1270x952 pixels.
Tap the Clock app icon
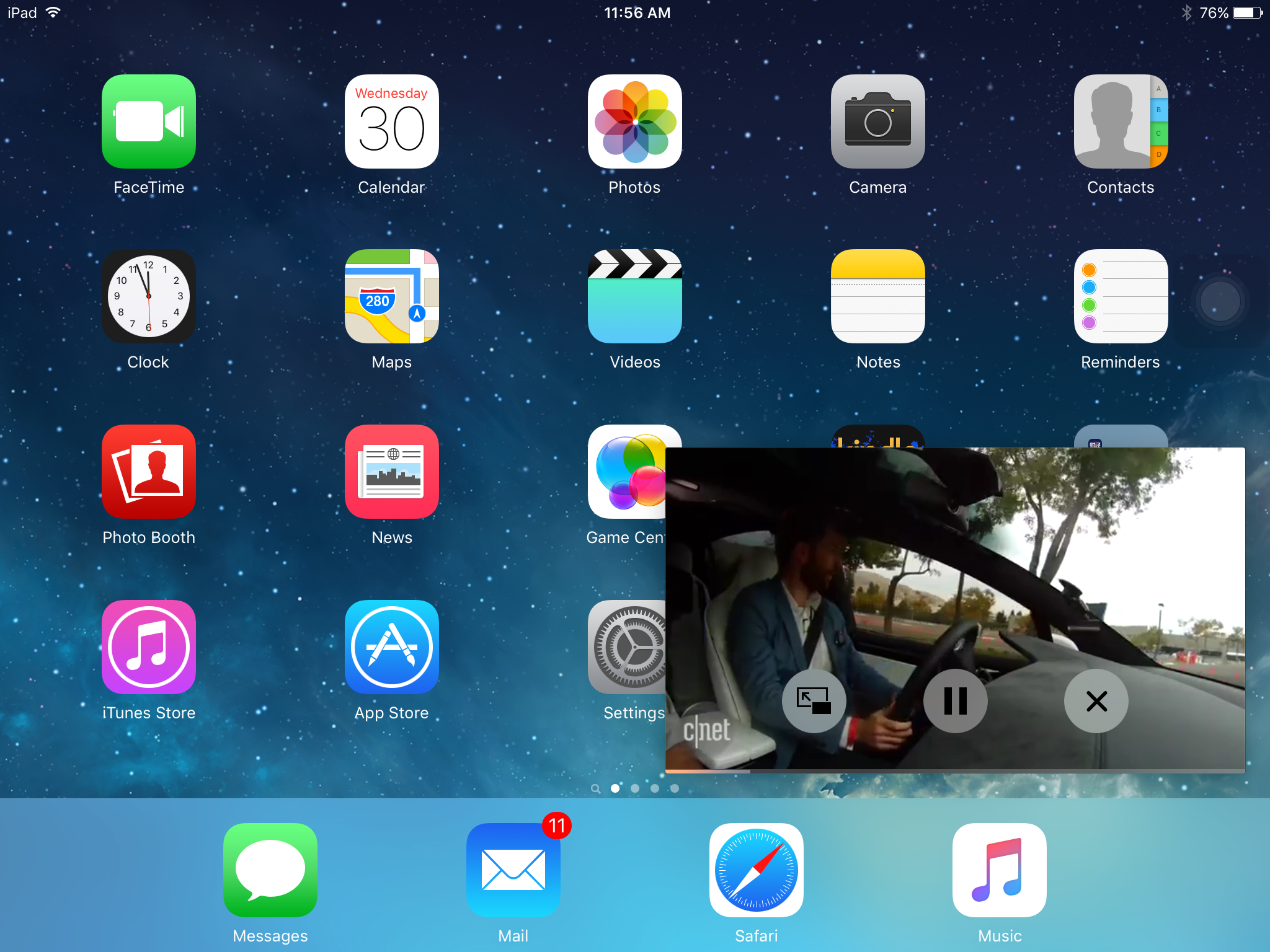pyautogui.click(x=149, y=296)
